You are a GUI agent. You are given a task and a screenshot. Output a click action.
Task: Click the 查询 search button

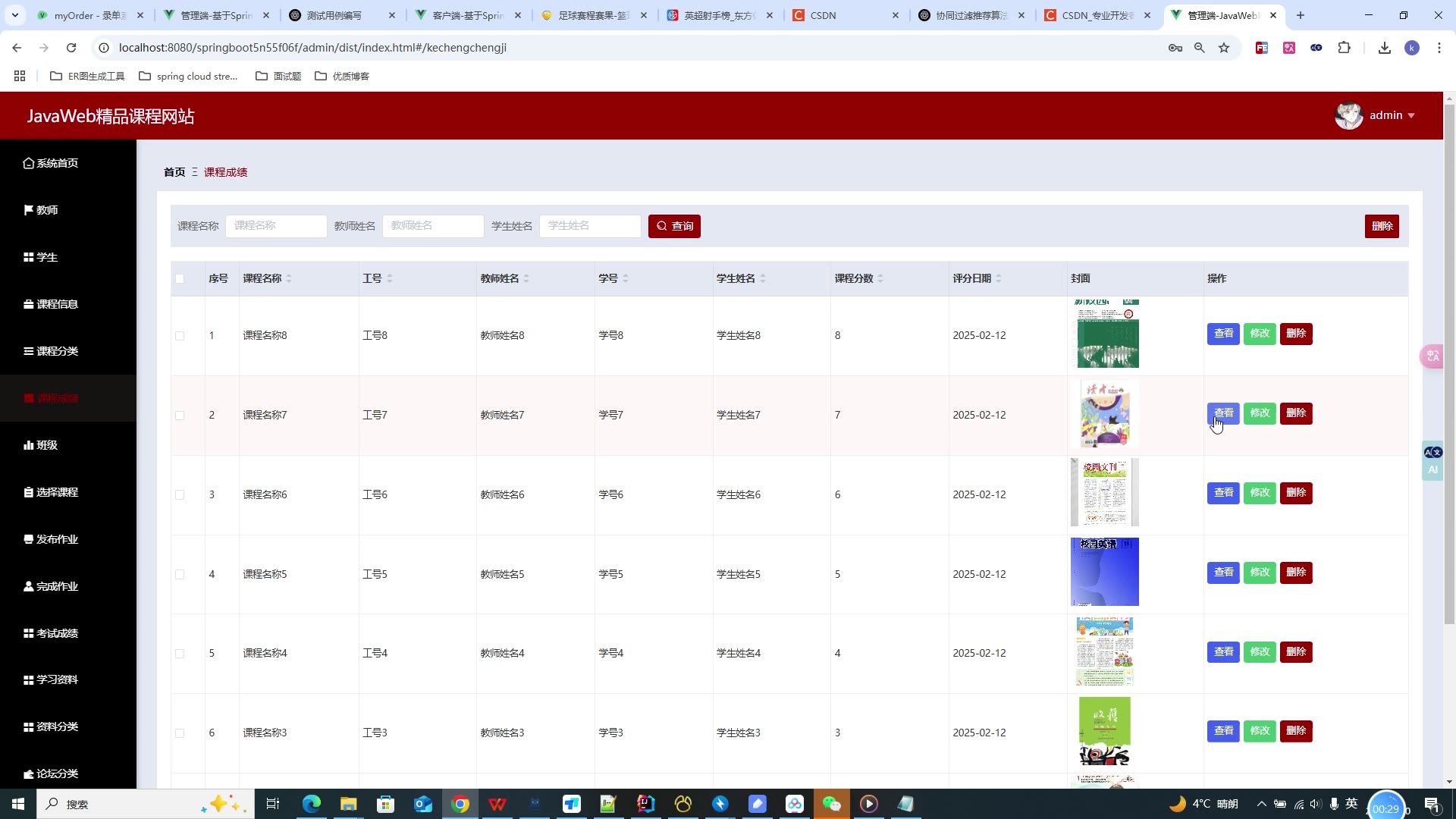click(674, 226)
